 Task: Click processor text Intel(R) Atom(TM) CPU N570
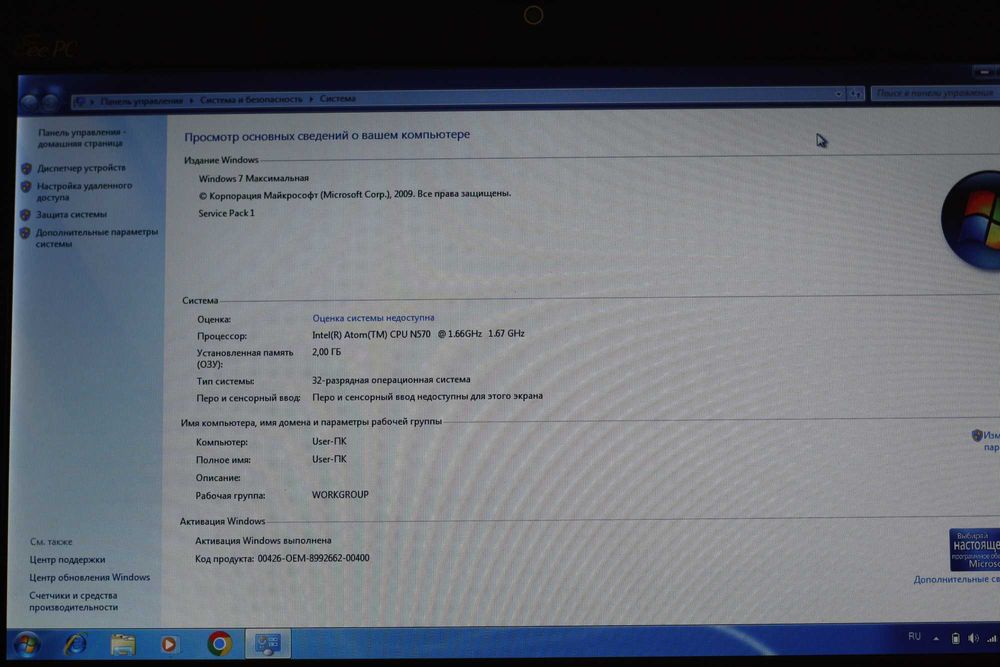point(371,334)
